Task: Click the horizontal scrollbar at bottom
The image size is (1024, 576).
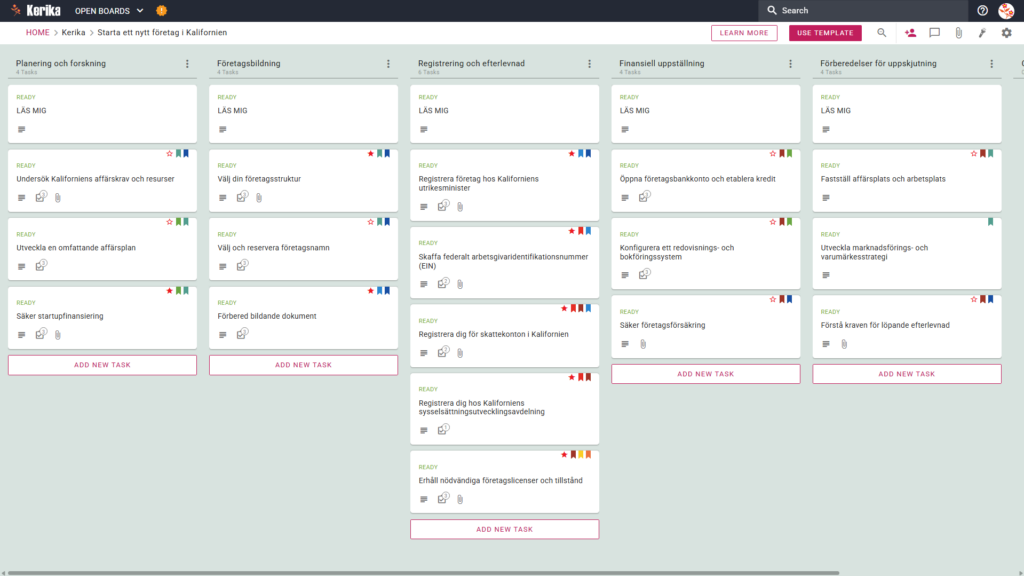Action: (x=423, y=573)
